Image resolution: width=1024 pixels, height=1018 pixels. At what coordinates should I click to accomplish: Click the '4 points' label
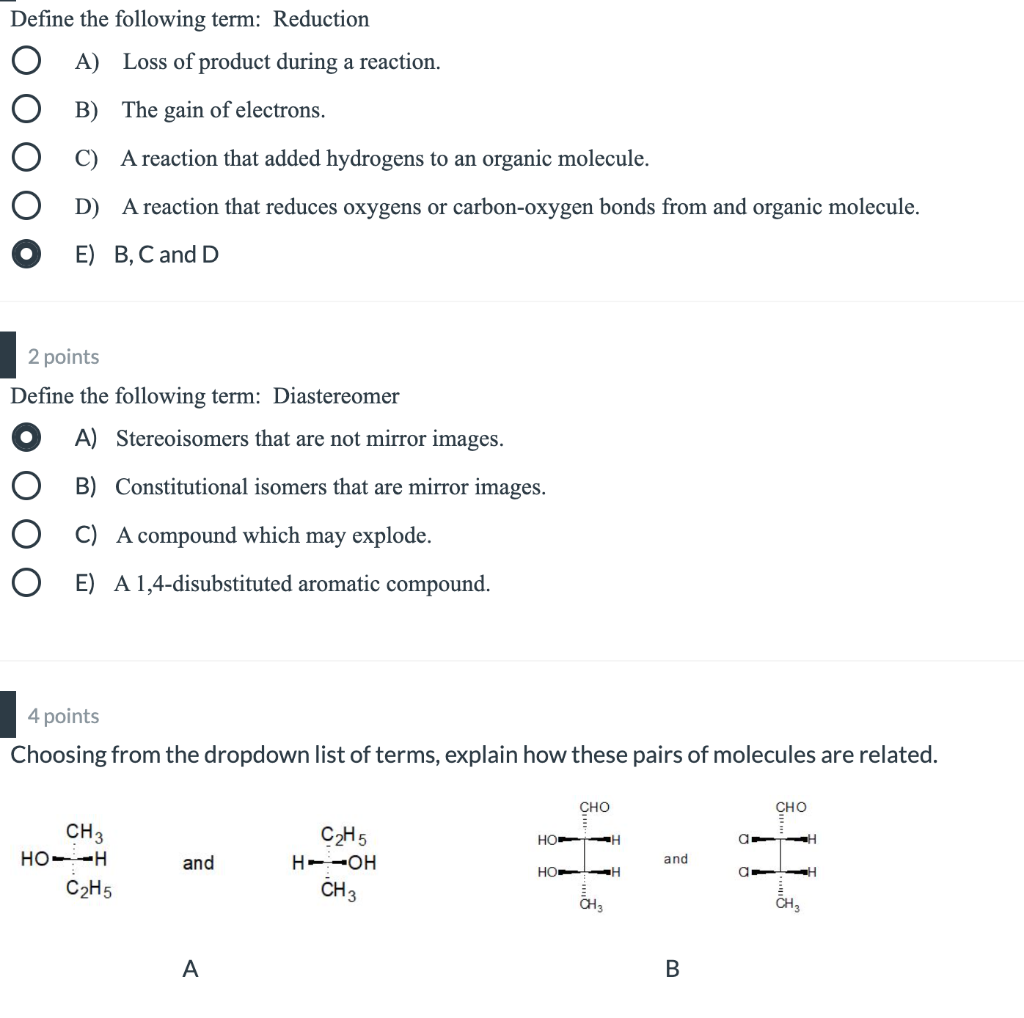[64, 715]
